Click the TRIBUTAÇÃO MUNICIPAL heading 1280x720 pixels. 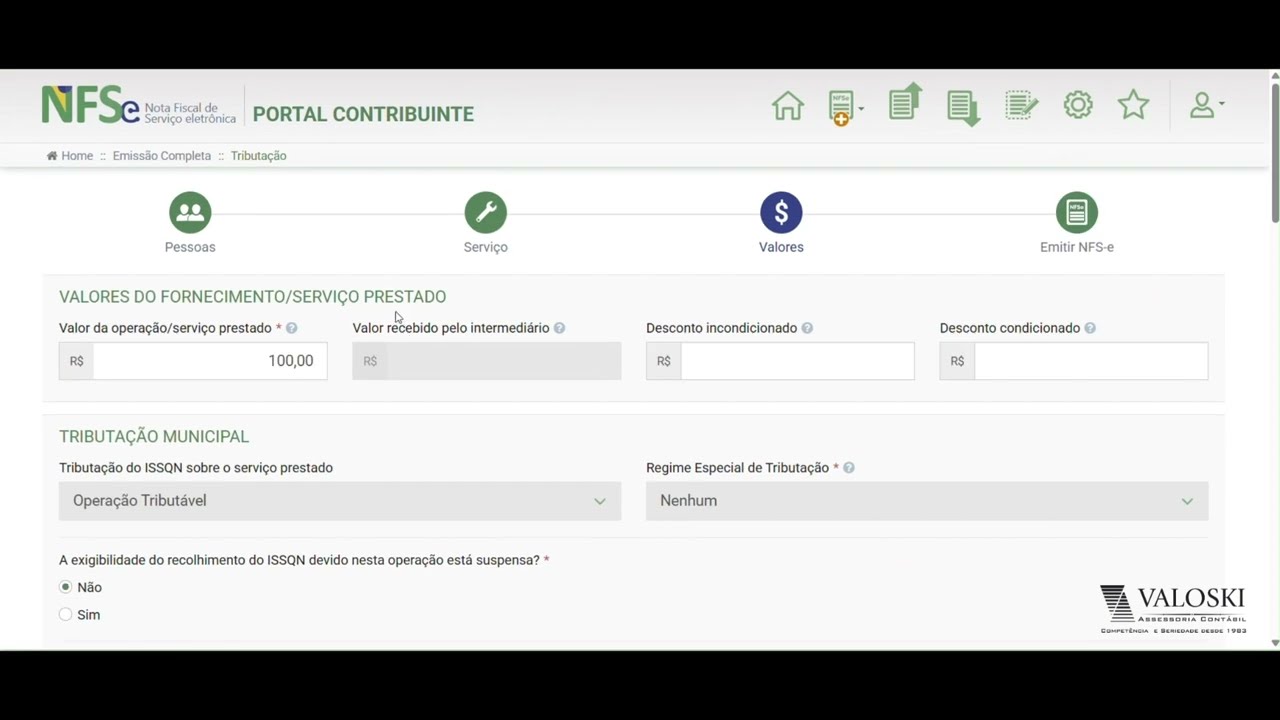(x=154, y=437)
